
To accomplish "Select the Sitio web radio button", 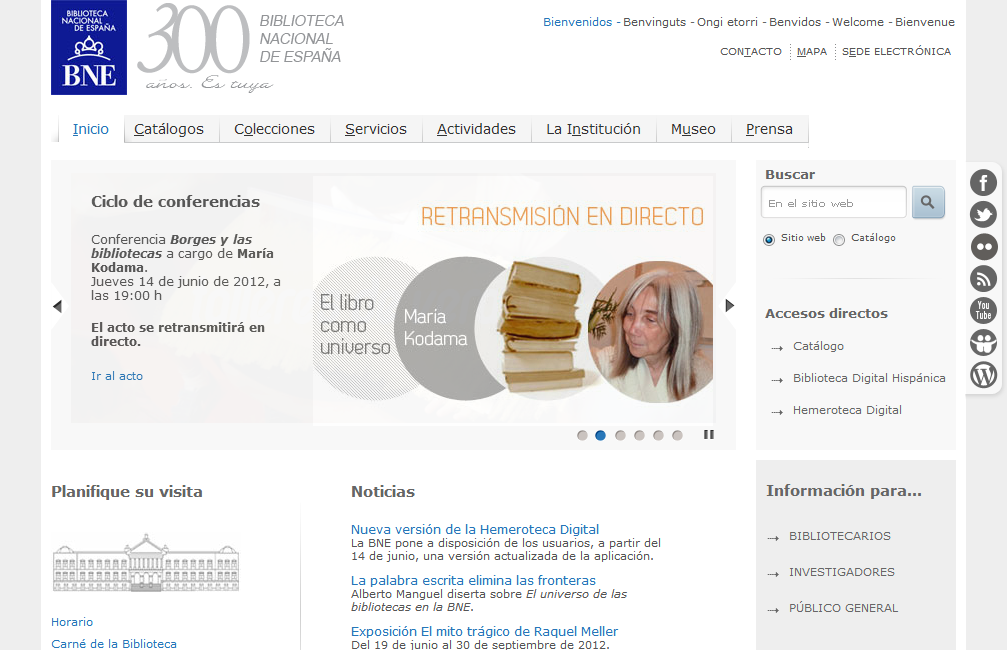I will 769,240.
